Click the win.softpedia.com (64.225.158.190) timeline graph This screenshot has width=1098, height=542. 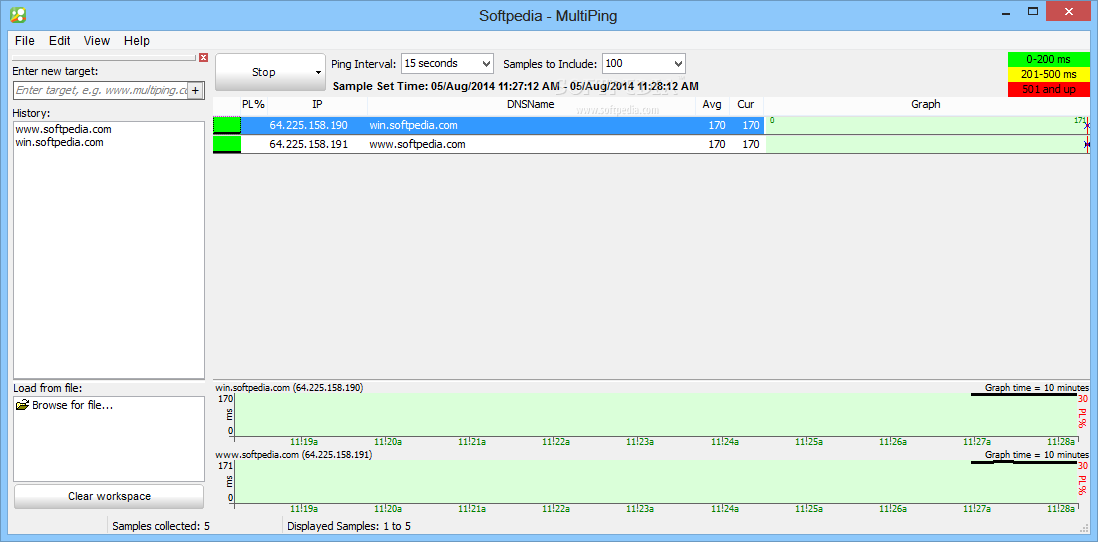[657, 415]
